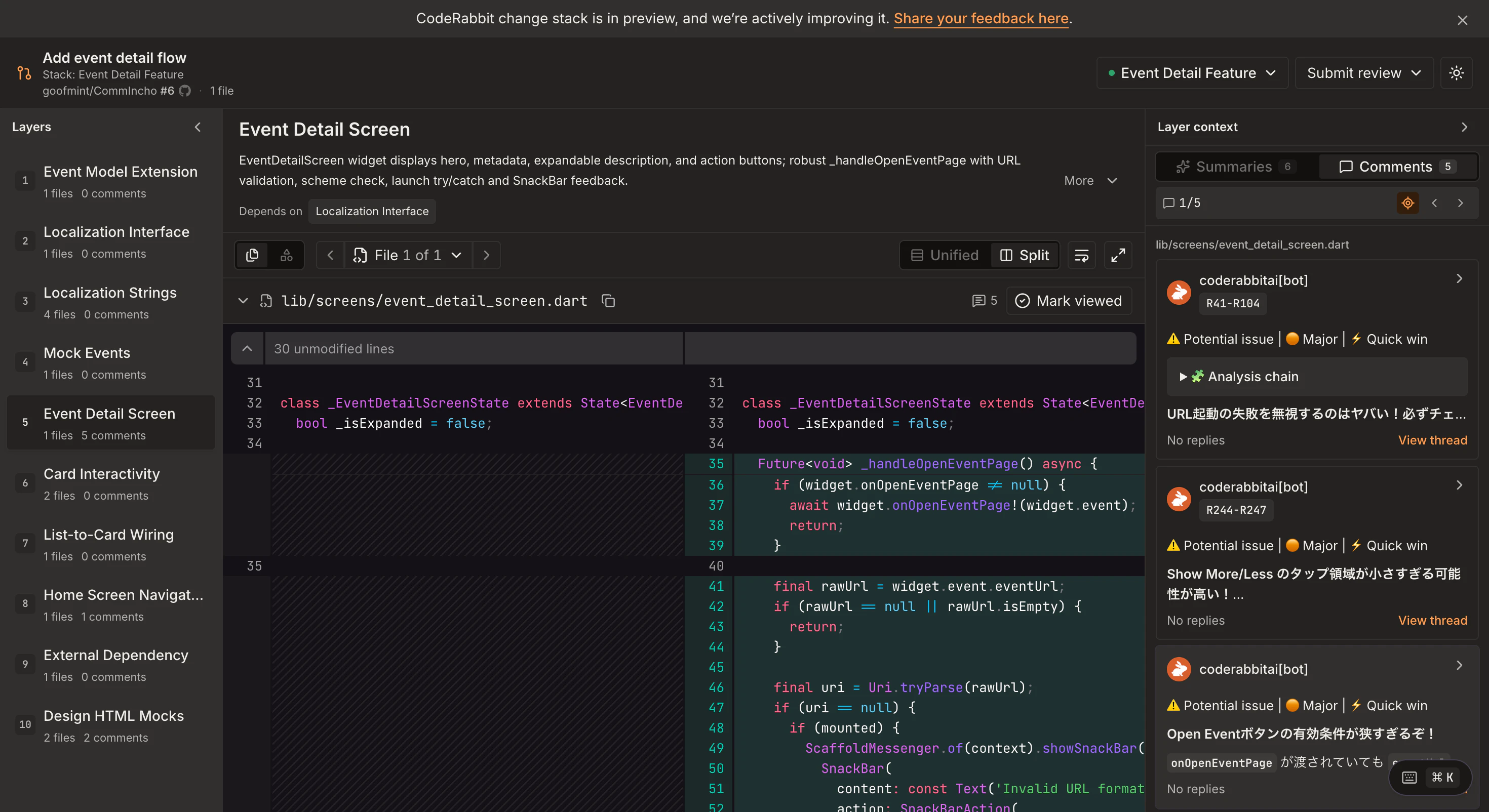Open the File 1 of 1 selector
The width and height of the screenshot is (1489, 812).
click(x=408, y=255)
